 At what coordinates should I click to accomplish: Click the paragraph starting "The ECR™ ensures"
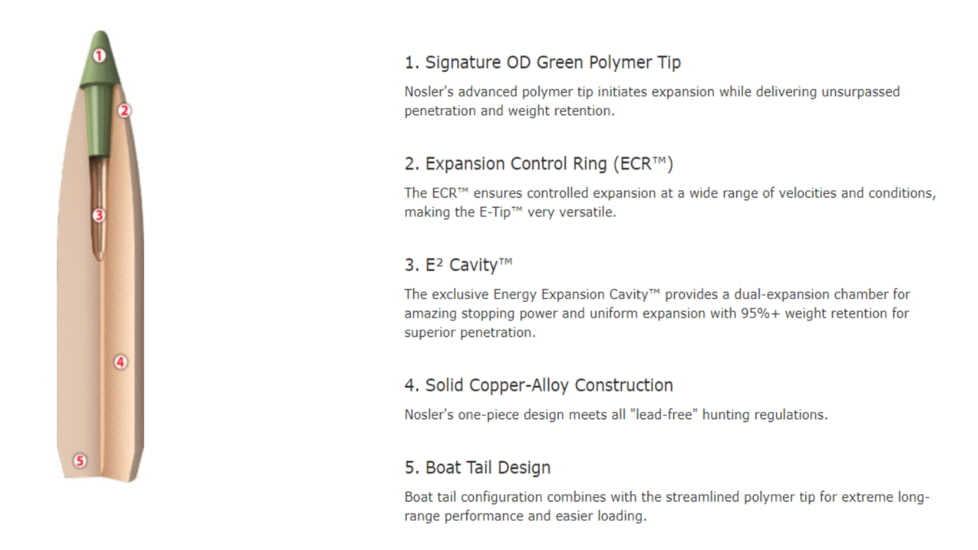pos(669,203)
